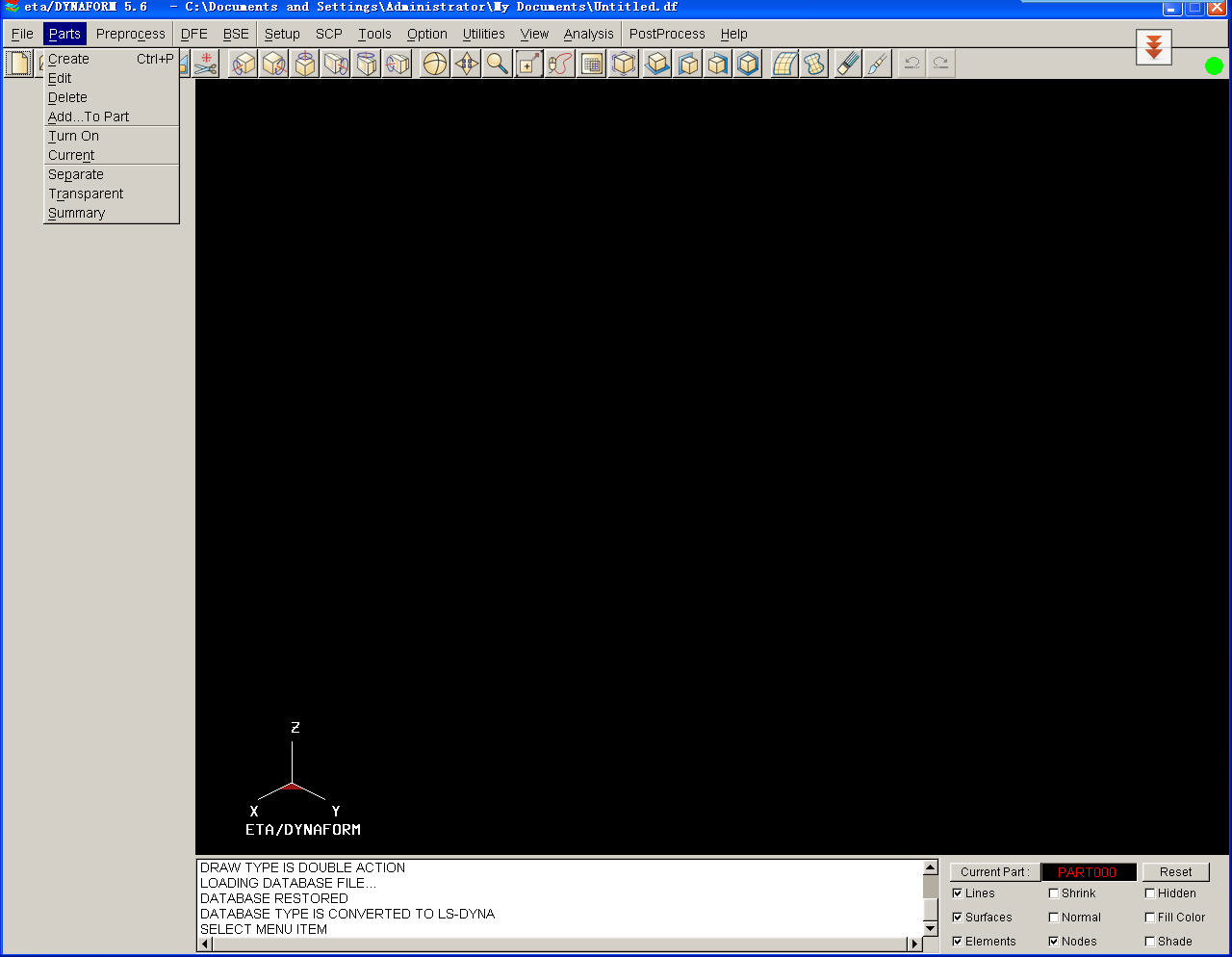Choose Summary in the Parts menu

tap(112, 213)
